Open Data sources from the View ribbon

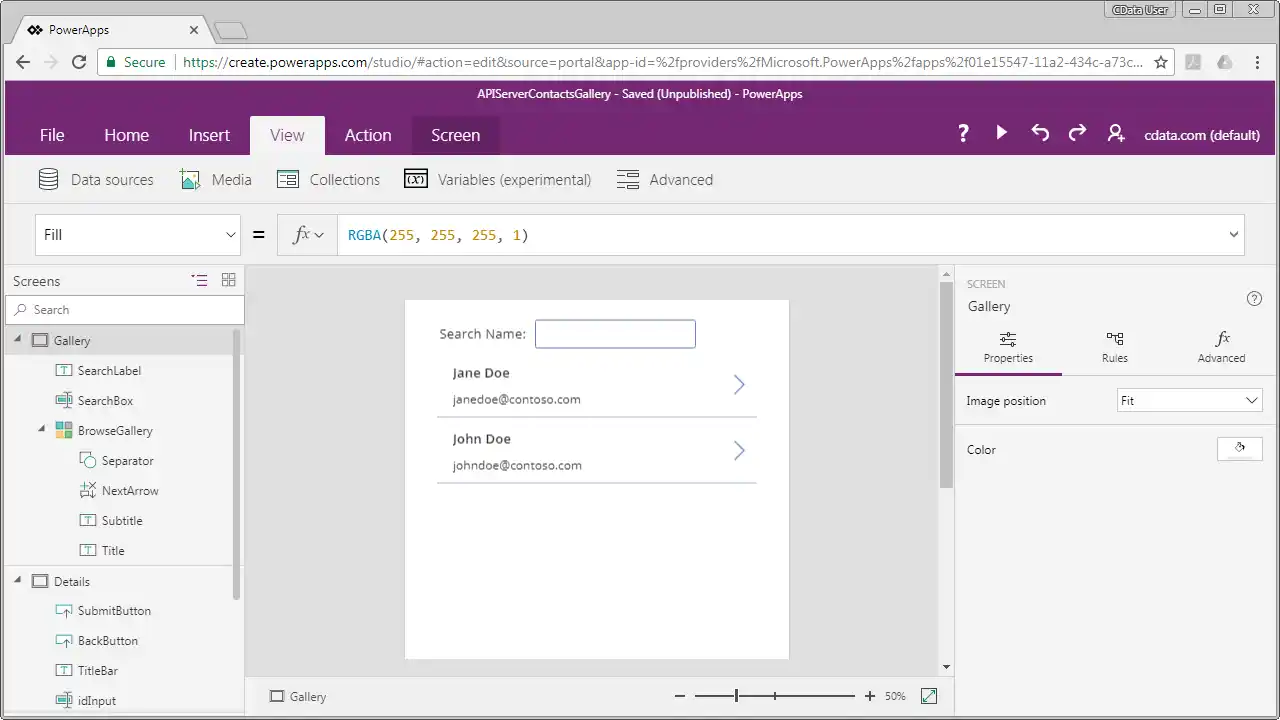click(x=96, y=180)
